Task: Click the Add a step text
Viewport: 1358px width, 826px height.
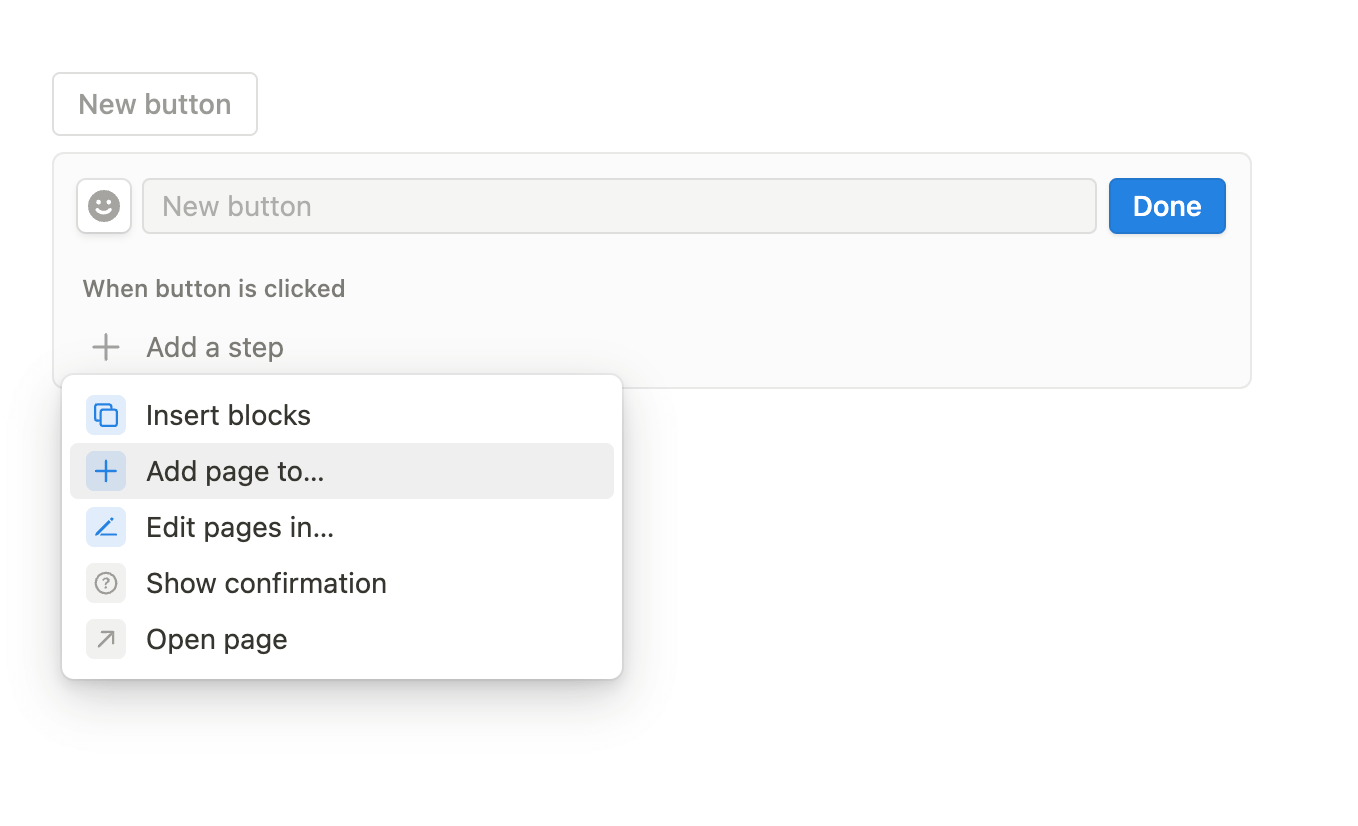Action: pyautogui.click(x=215, y=347)
